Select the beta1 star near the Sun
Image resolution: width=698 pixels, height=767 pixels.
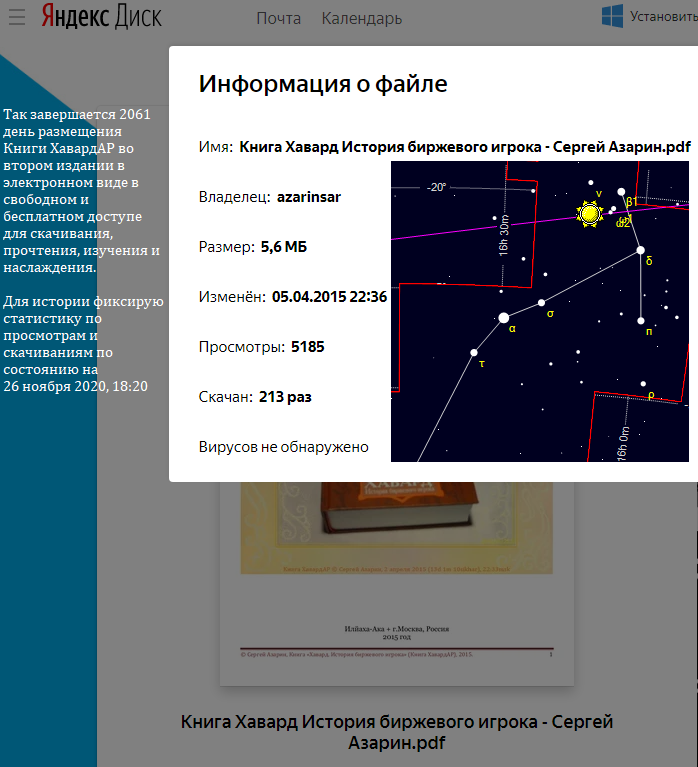(x=621, y=192)
